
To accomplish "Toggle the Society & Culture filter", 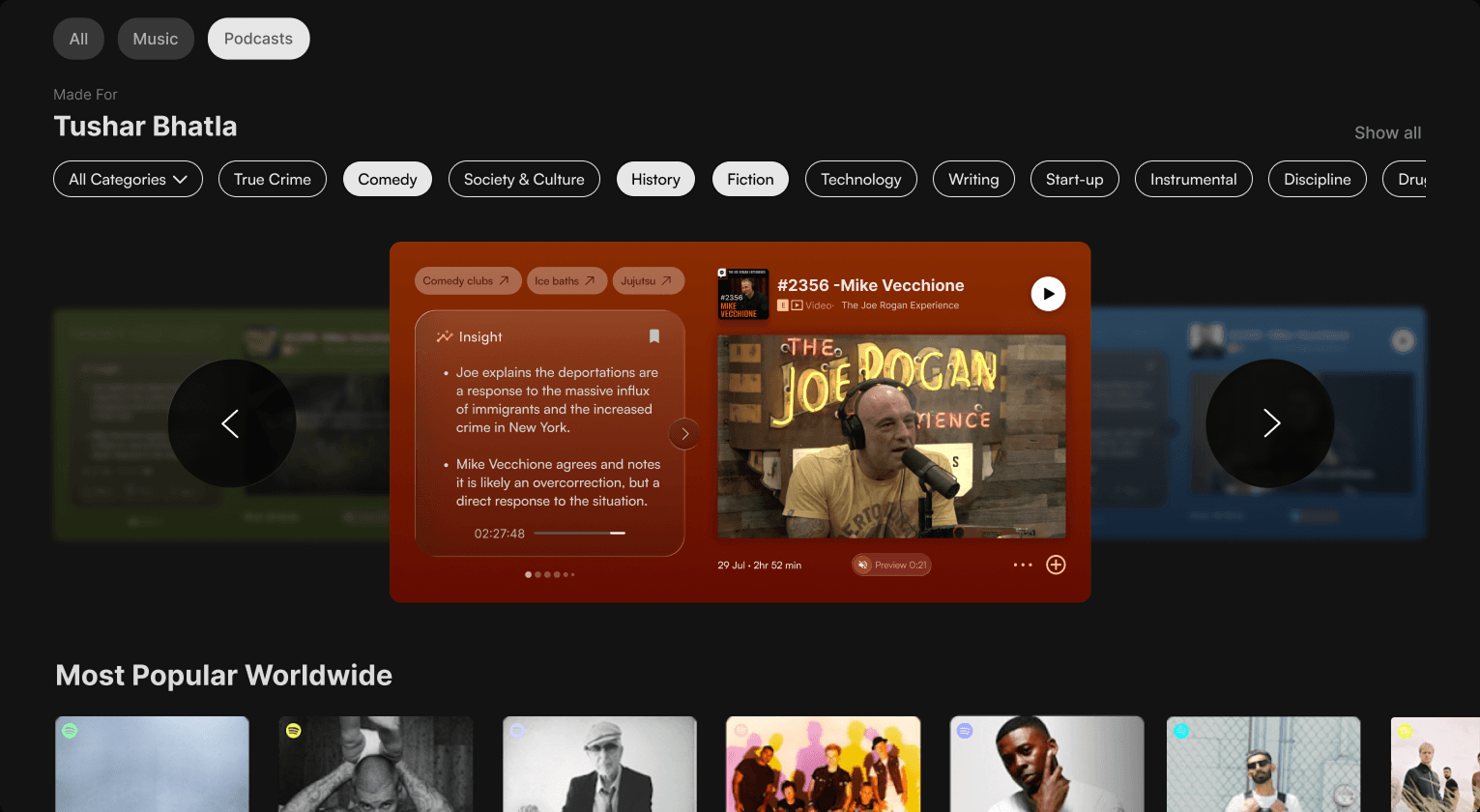I will (524, 179).
